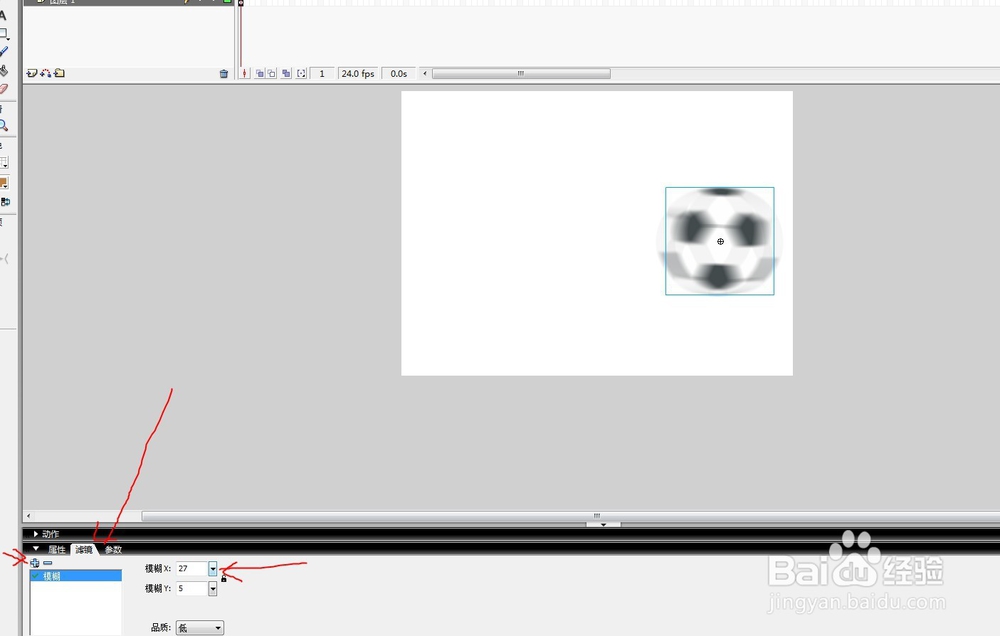The width and height of the screenshot is (1000, 636).
Task: Click stage scroll left arrow
Action: coord(28,515)
